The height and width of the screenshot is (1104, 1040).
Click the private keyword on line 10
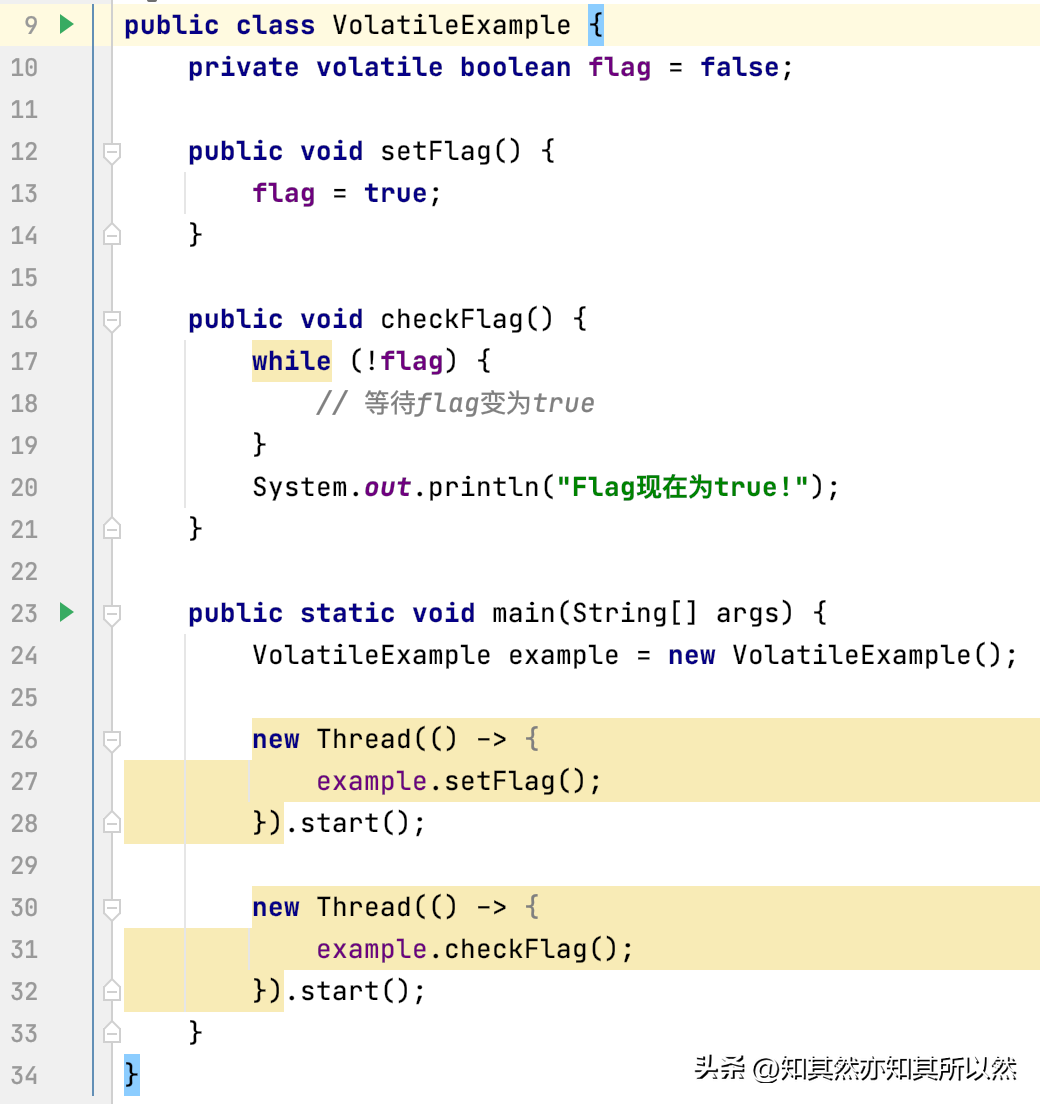tap(244, 68)
